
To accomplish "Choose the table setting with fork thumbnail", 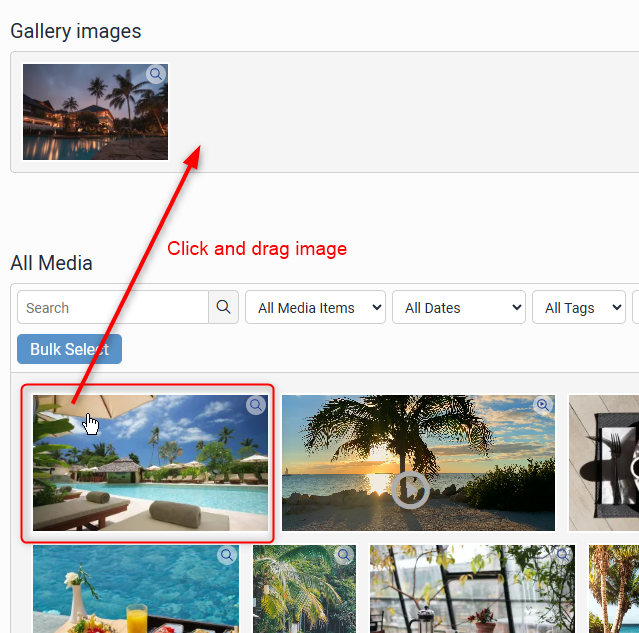I will click(603, 462).
